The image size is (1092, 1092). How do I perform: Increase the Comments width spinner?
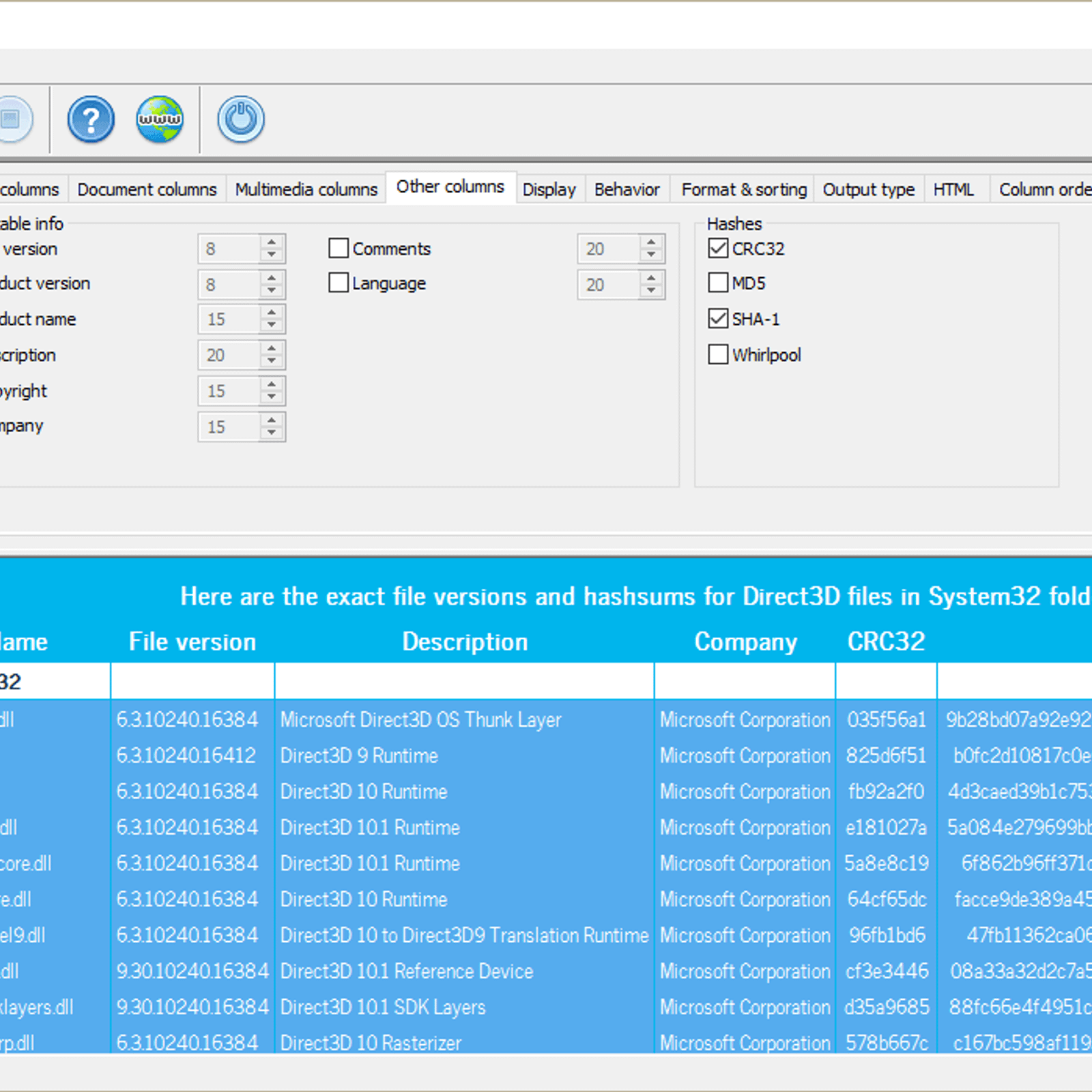coord(651,242)
